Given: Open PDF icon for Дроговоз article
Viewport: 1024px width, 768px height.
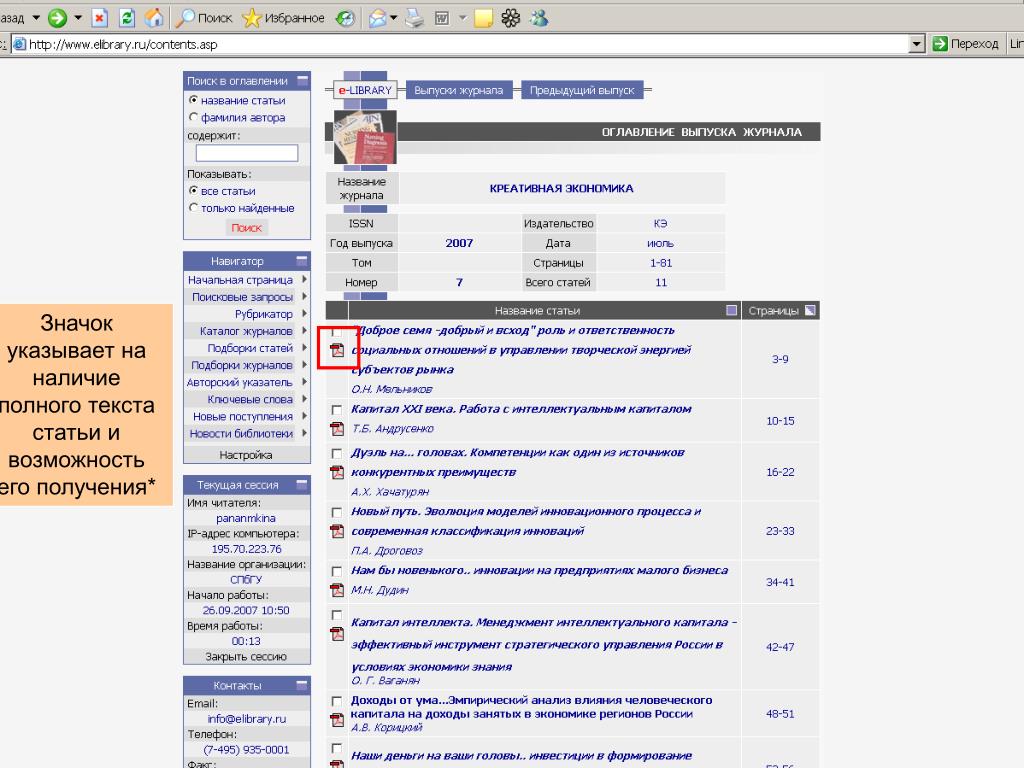Looking at the screenshot, I should pos(337,531).
